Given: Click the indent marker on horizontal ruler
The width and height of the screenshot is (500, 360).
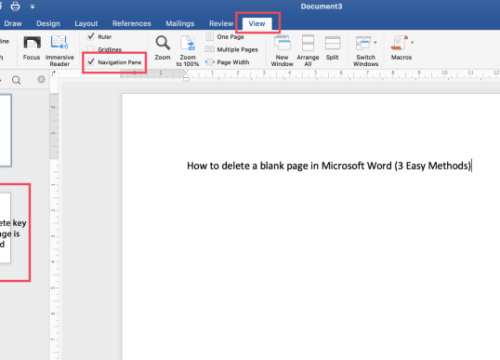Looking at the screenshot, I should pyautogui.click(x=186, y=76).
